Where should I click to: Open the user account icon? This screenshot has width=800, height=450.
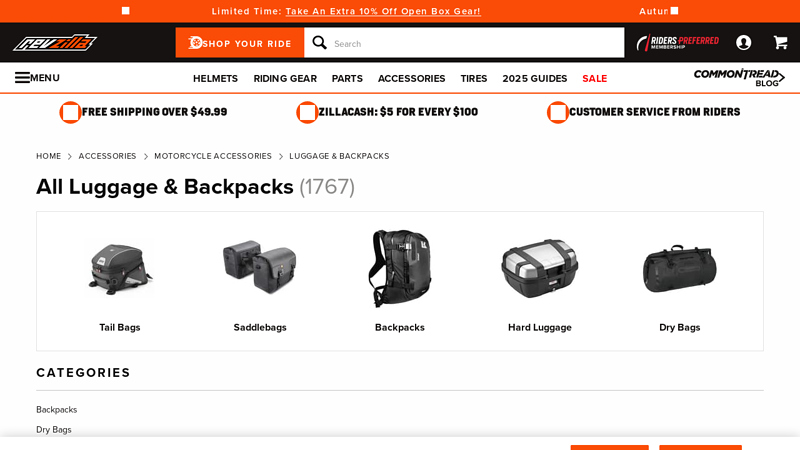point(743,42)
